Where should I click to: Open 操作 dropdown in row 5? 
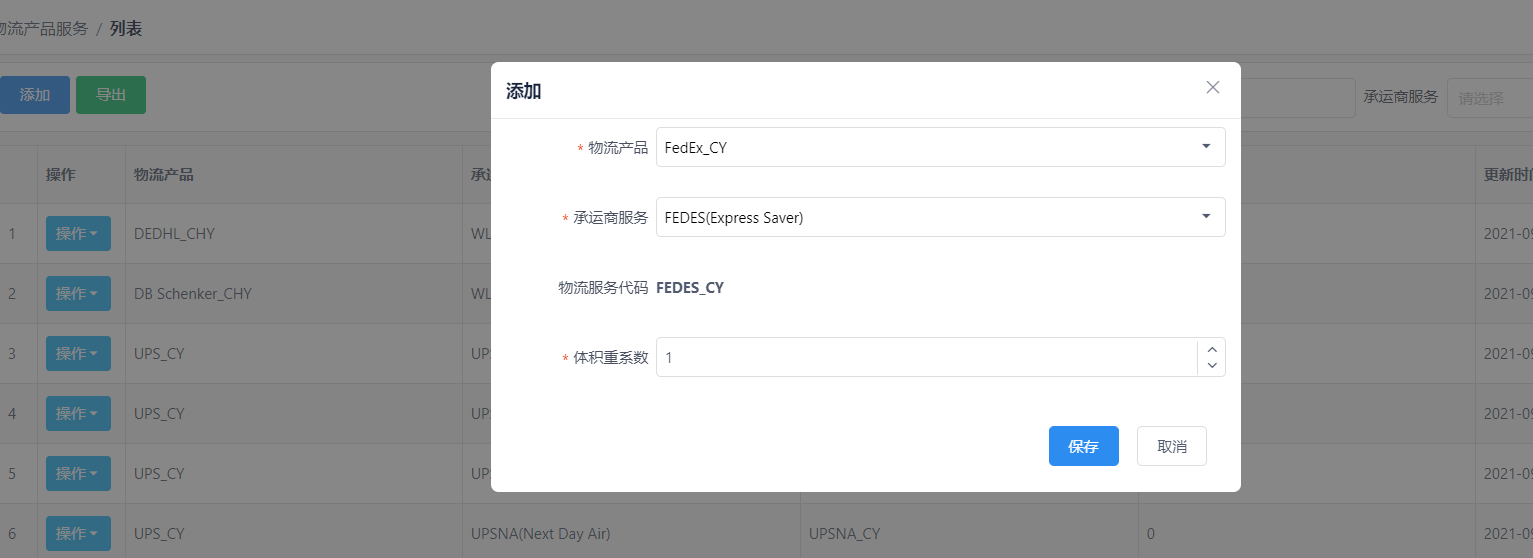coord(78,473)
